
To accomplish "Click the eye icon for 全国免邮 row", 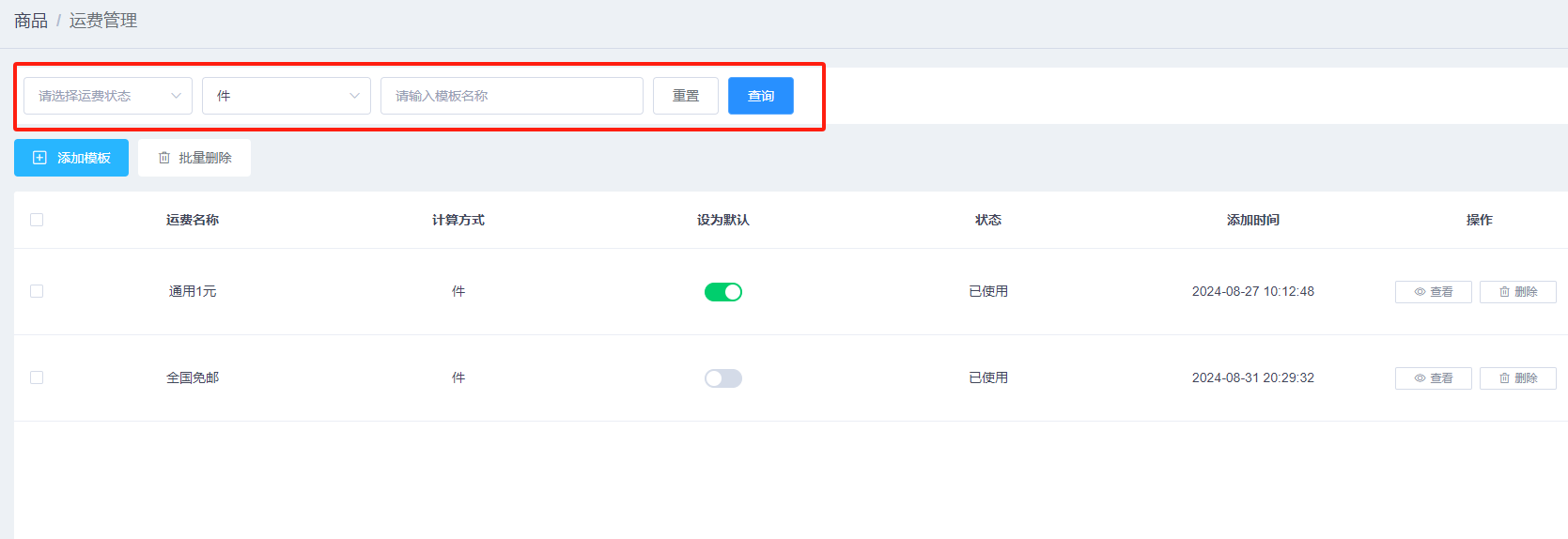I will point(1420,378).
